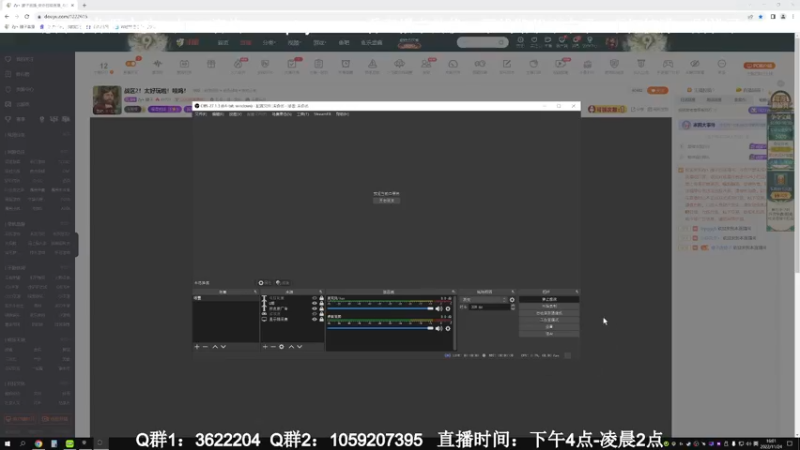Go back in the Chrome browser

coord(7,16)
